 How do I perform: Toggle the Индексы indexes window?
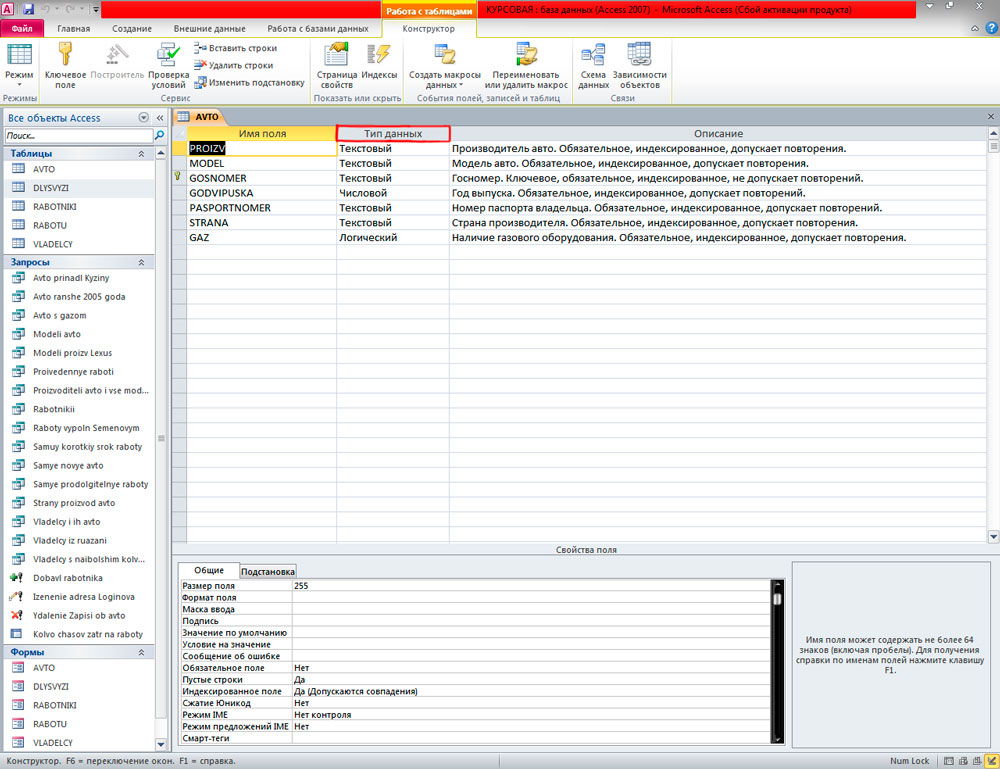coord(379,62)
